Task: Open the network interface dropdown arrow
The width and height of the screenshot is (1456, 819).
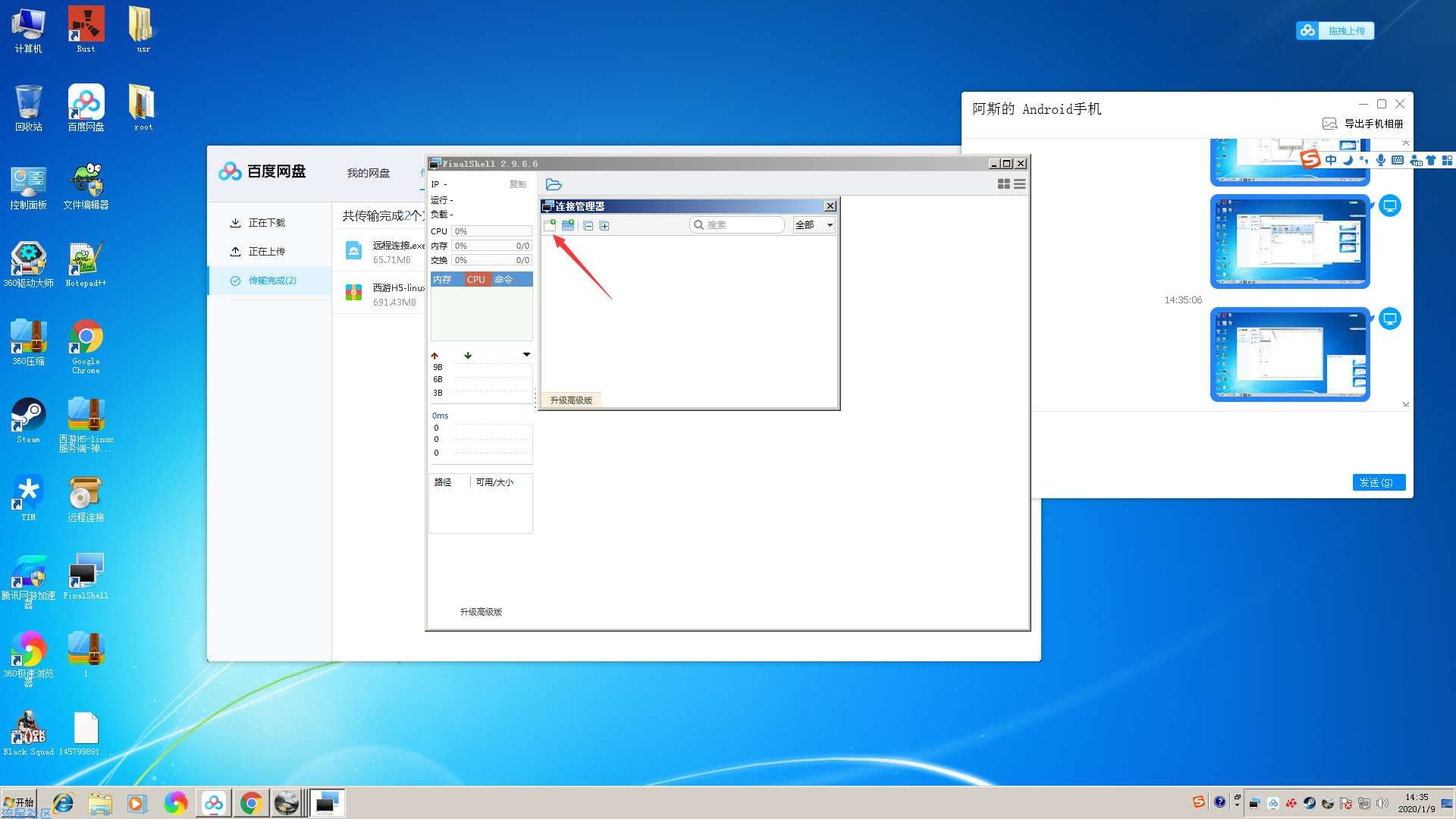Action: [526, 355]
